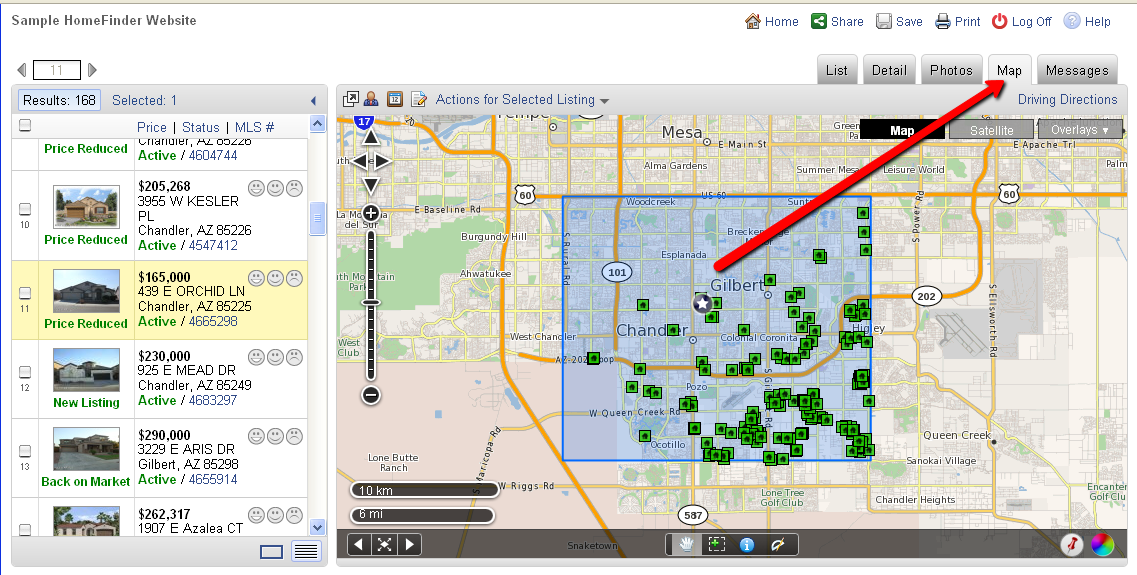Screen dimensions: 1137x575
Task: Click the results list scrollbar thumb
Action: click(x=318, y=219)
